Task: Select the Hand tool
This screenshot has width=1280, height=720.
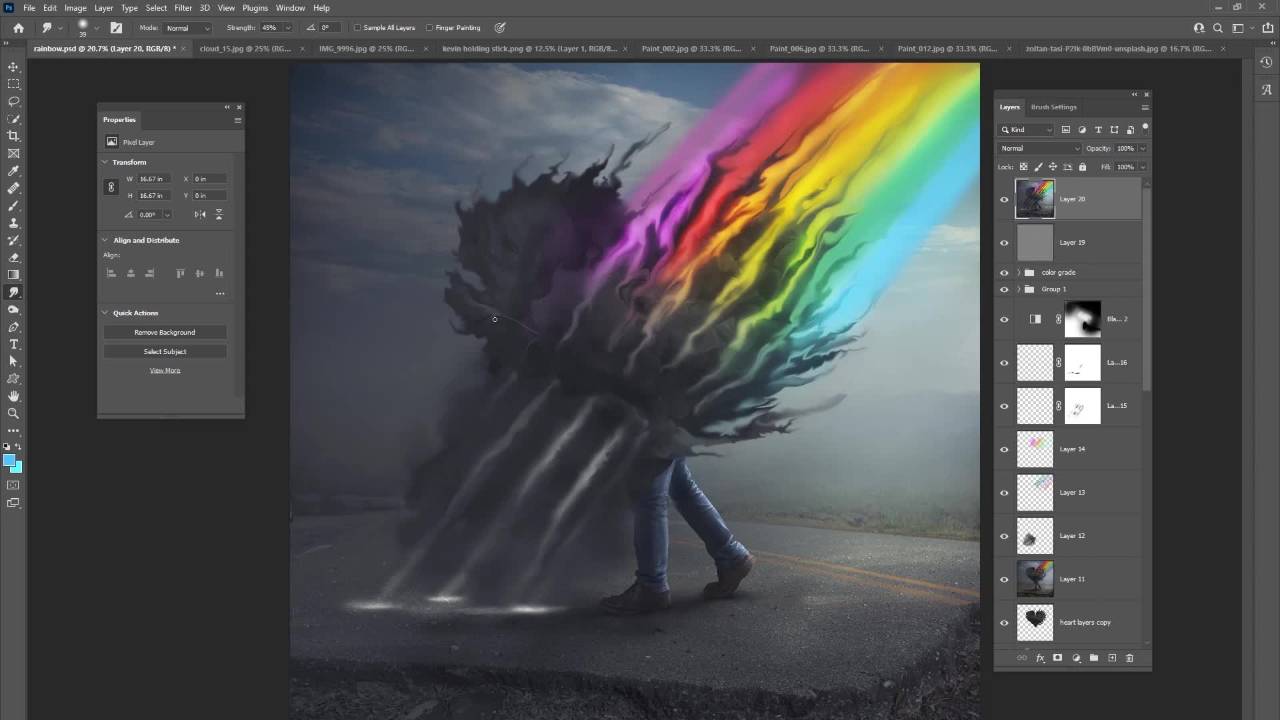Action: coord(13,396)
